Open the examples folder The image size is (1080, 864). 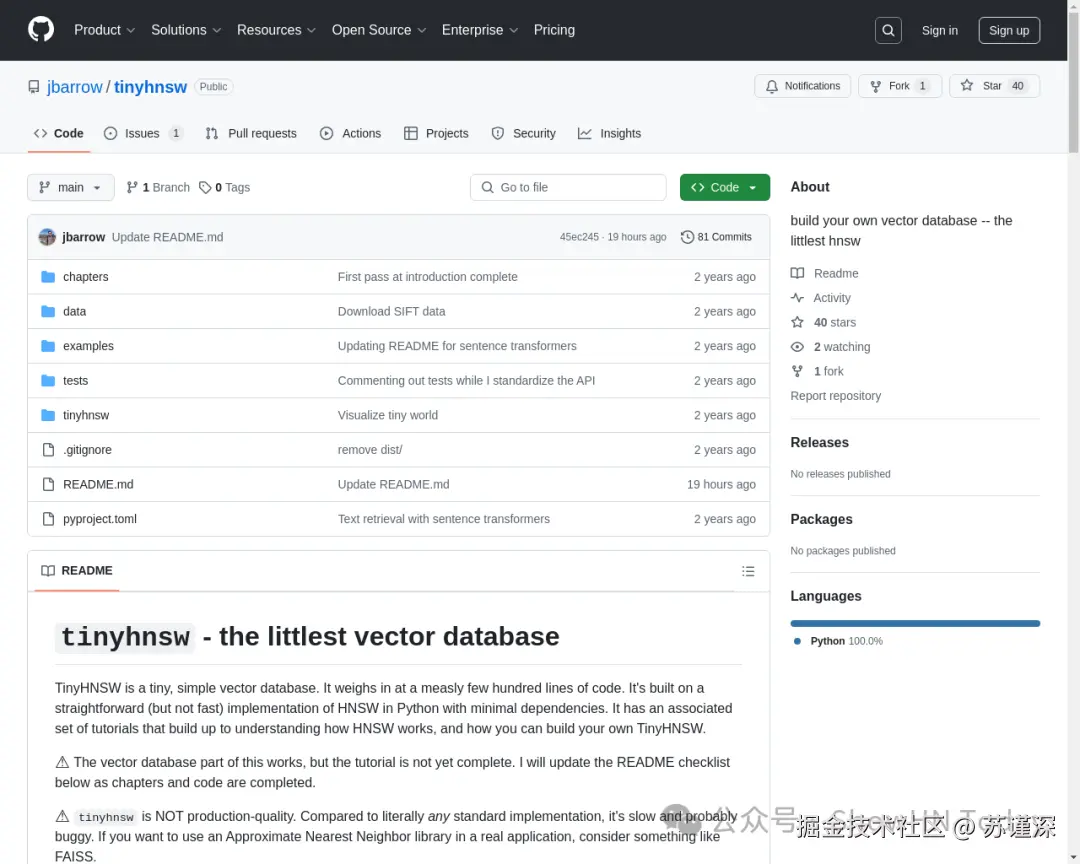click(x=88, y=346)
